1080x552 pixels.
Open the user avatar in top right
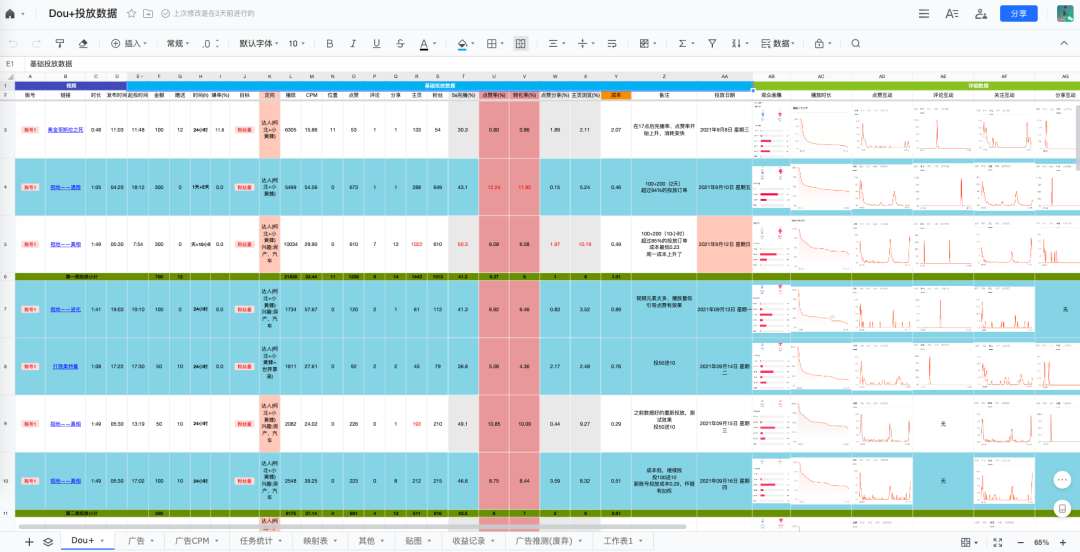1066,14
